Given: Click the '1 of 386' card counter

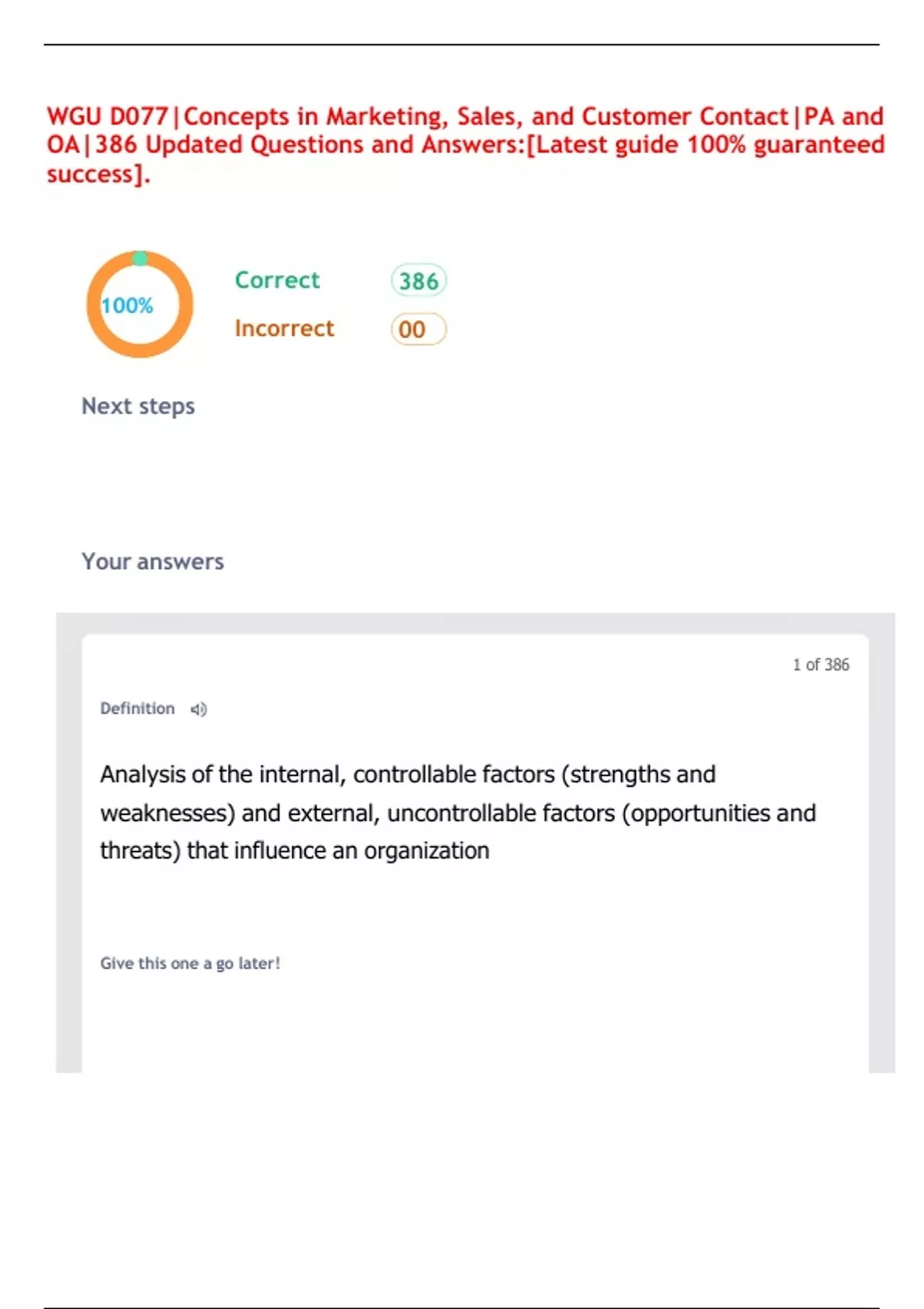Looking at the screenshot, I should click(821, 665).
